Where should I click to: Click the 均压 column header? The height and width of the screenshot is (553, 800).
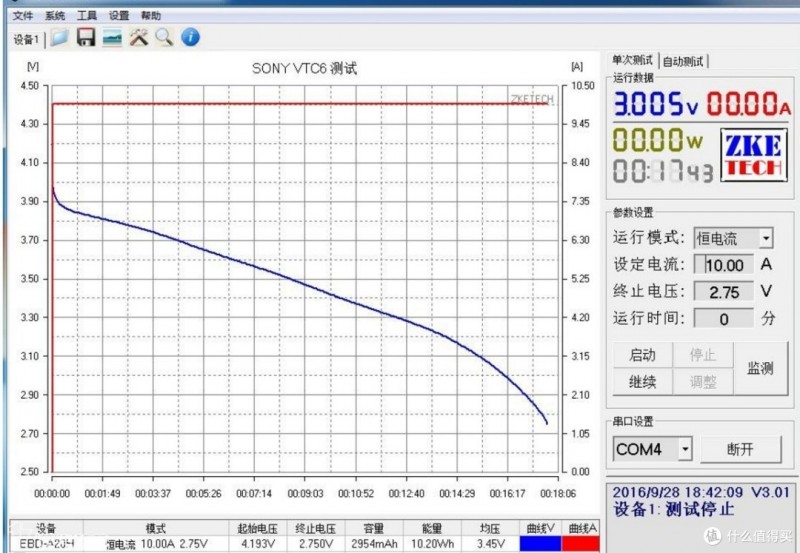click(x=490, y=529)
